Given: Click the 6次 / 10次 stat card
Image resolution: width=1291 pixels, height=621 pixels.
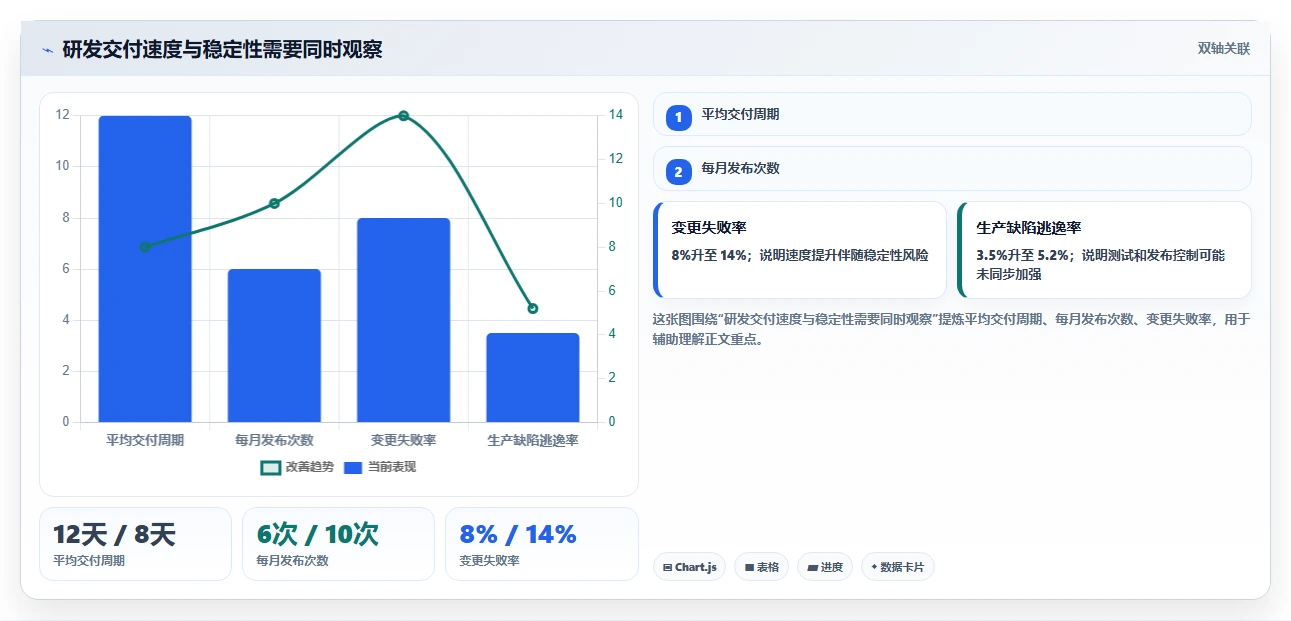Looking at the screenshot, I should click(338, 544).
